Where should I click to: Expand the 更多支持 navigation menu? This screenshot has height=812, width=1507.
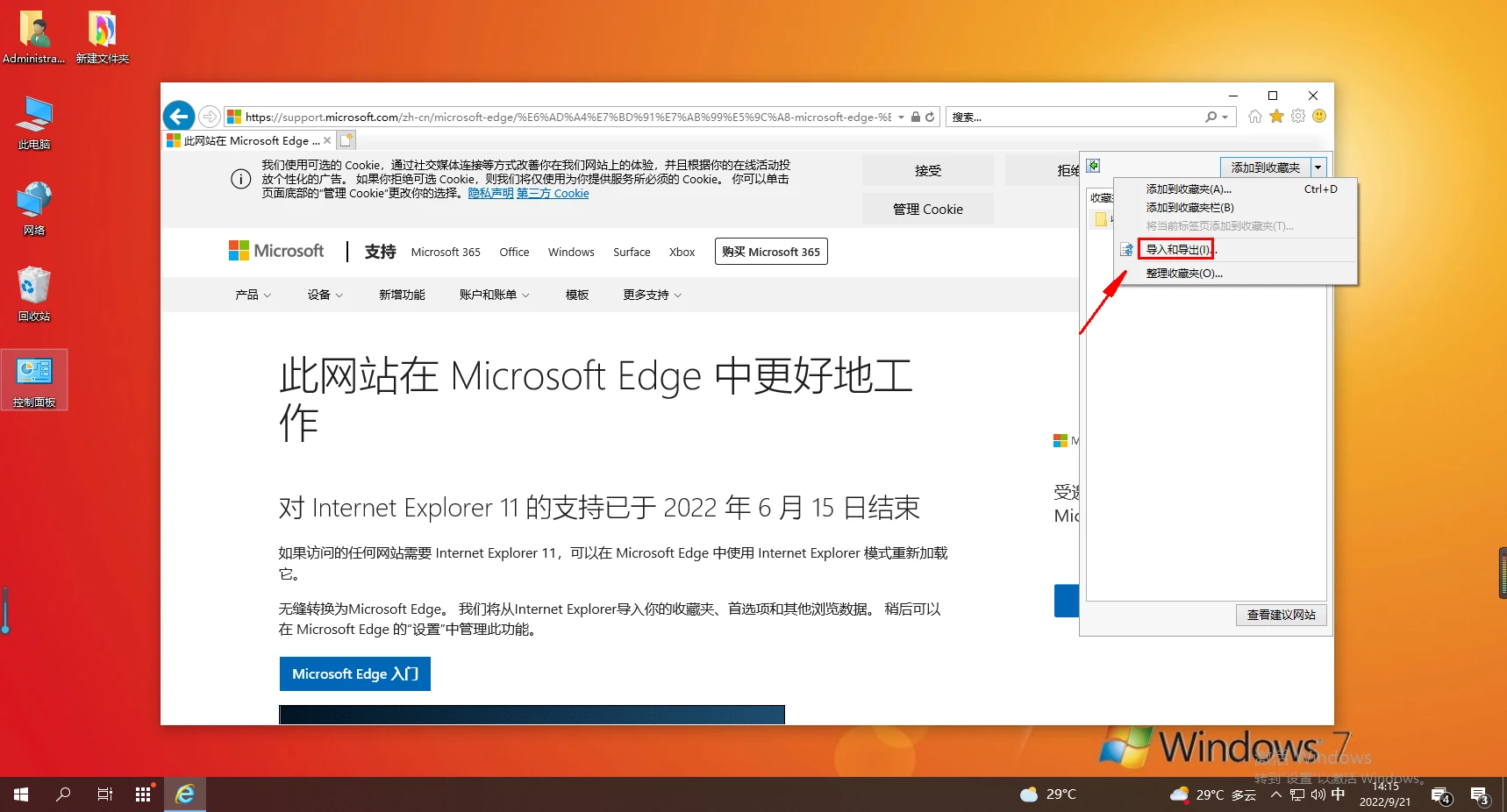pyautogui.click(x=652, y=295)
